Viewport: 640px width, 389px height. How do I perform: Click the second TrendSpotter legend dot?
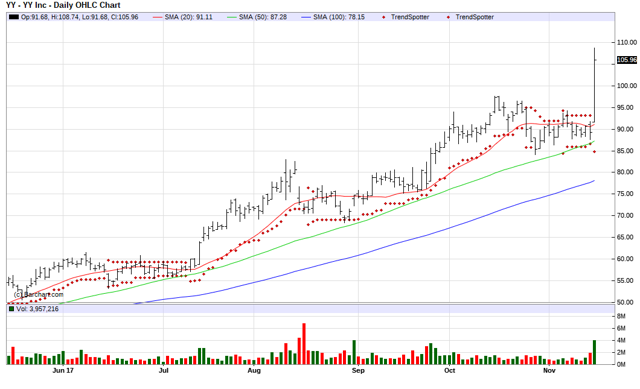point(448,17)
